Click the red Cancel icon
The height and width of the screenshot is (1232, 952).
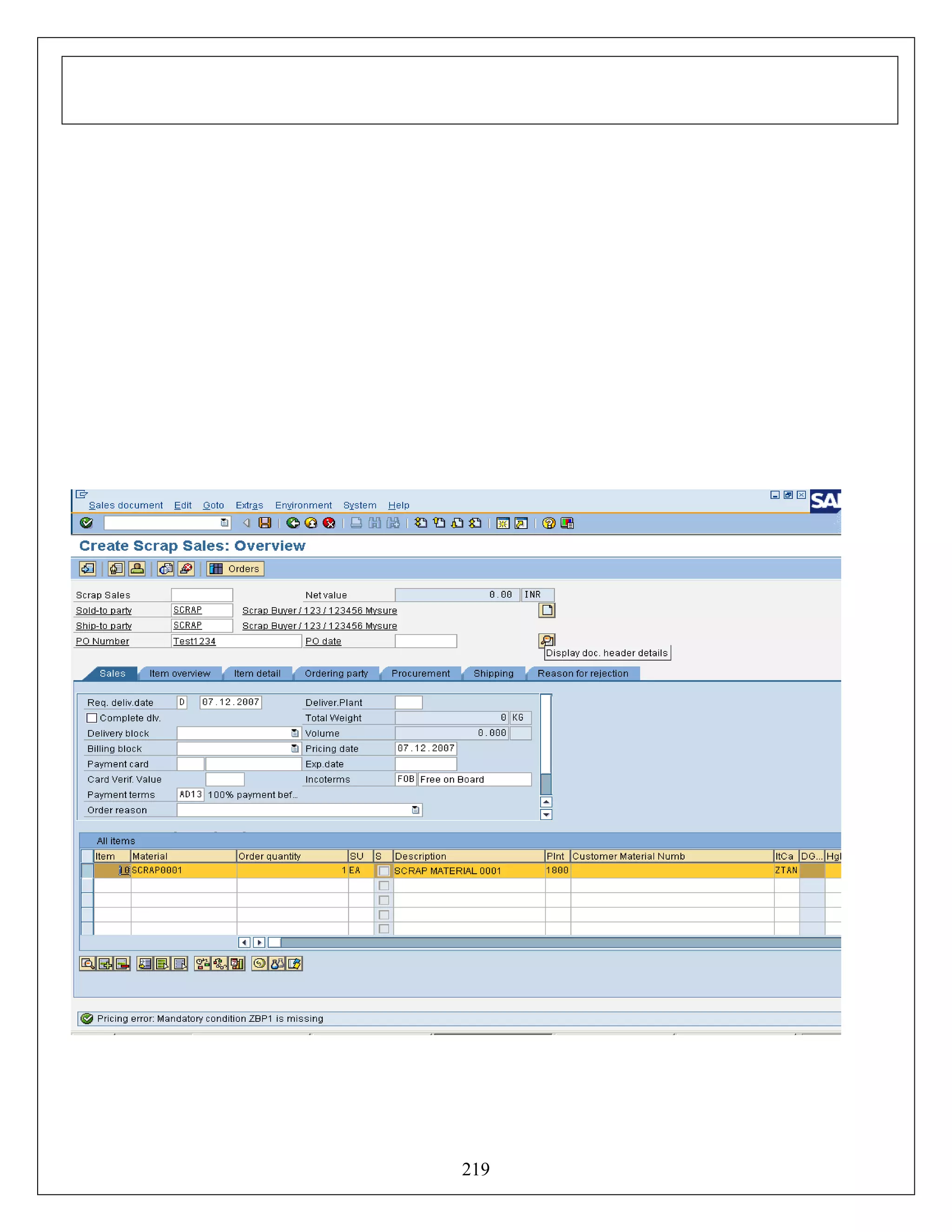click(329, 523)
